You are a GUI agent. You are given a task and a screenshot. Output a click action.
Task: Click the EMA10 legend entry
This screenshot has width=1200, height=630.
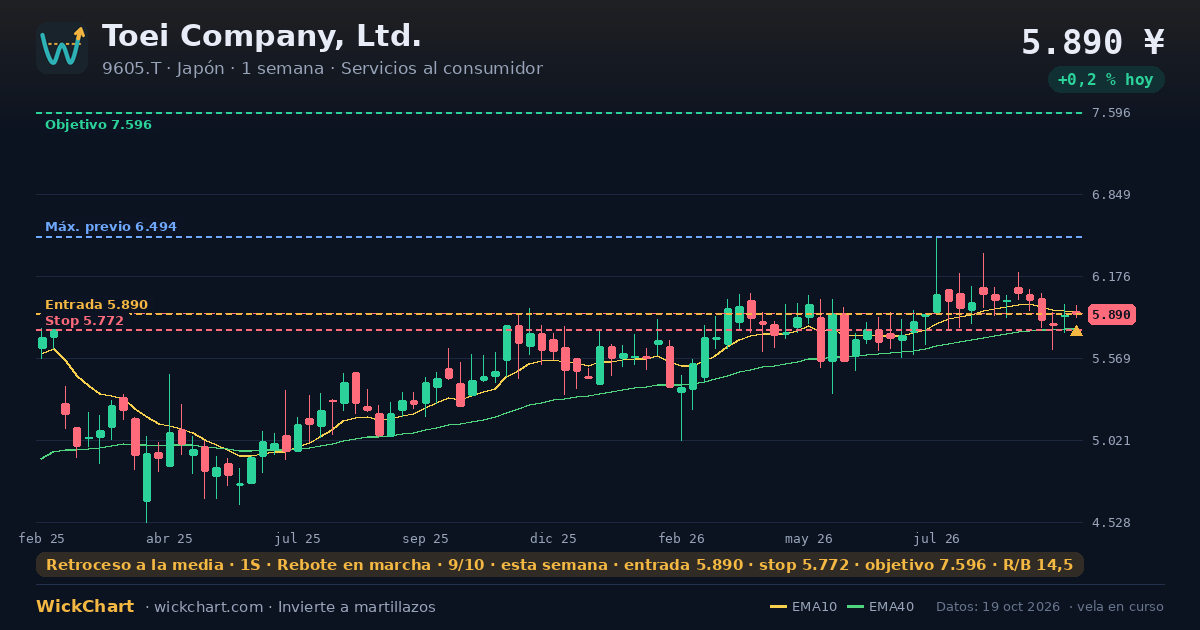[804, 607]
